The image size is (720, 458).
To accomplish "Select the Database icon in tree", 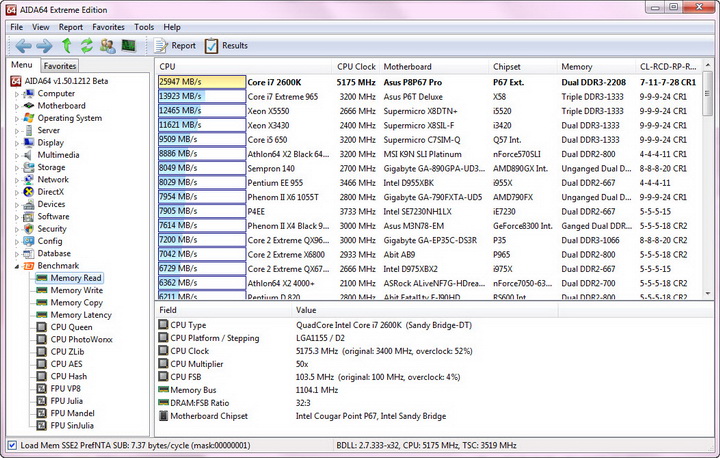I will (28, 253).
